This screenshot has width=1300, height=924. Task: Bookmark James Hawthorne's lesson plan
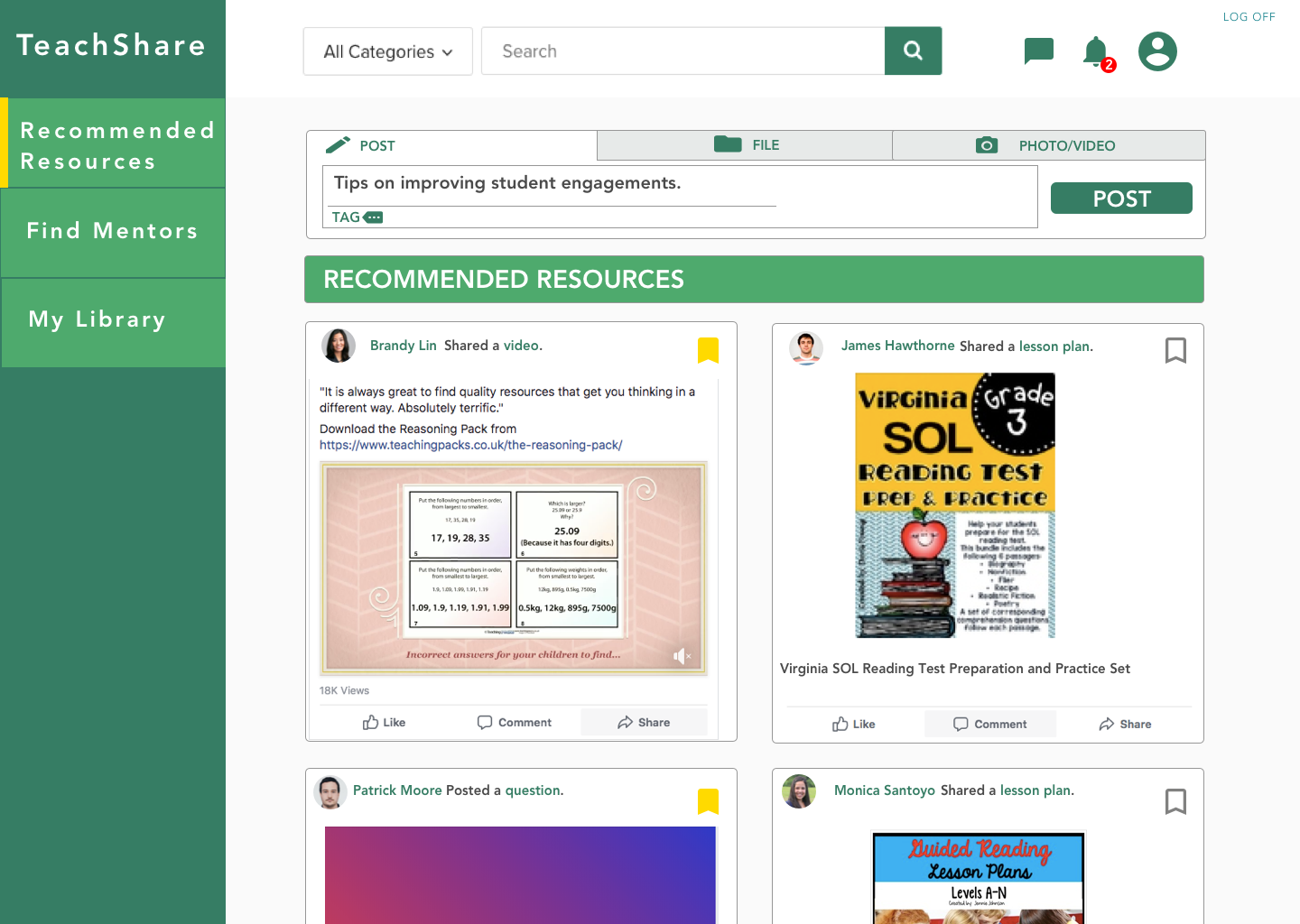[x=1175, y=350]
